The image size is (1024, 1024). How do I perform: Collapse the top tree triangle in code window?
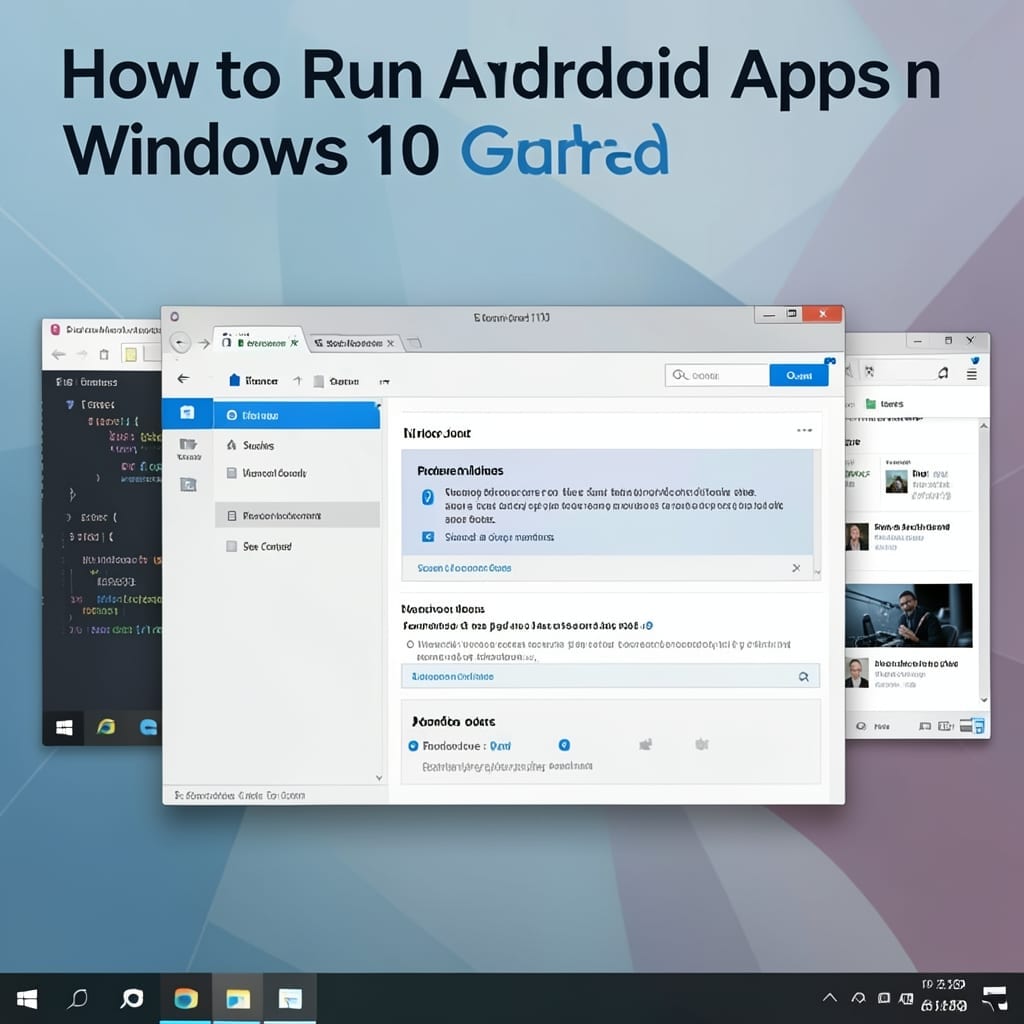coord(70,404)
